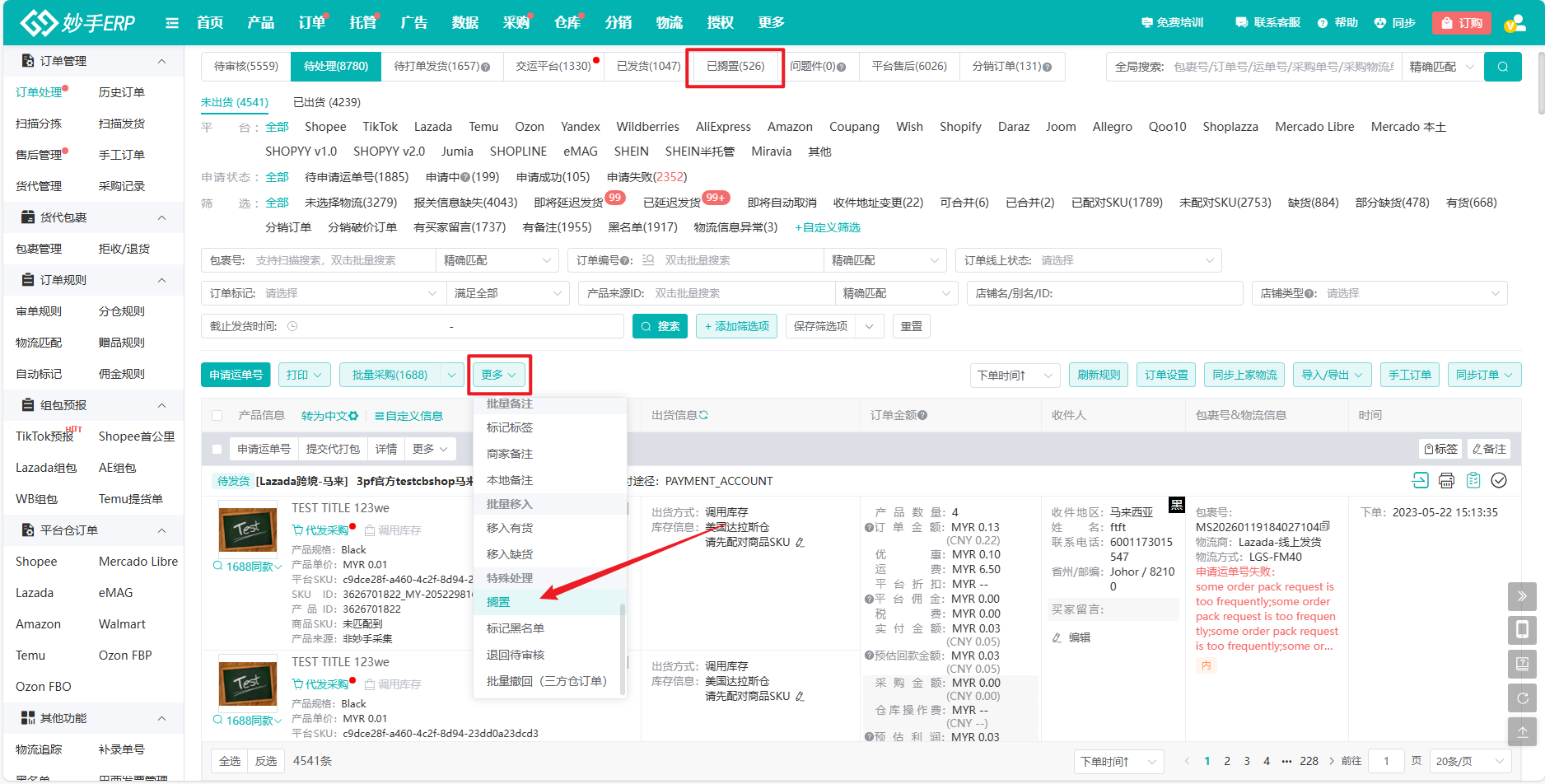
Task: Click 转为中文 translate icon link
Action: [329, 416]
